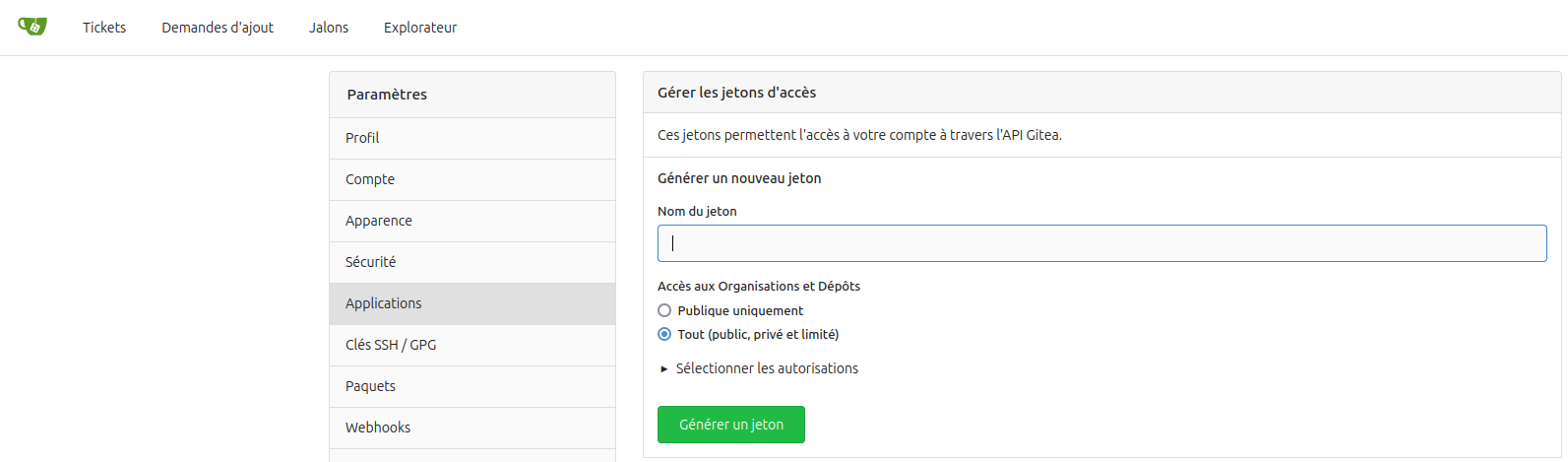Select Profil in settings sidebar
The width and height of the screenshot is (1568, 462).
point(472,138)
